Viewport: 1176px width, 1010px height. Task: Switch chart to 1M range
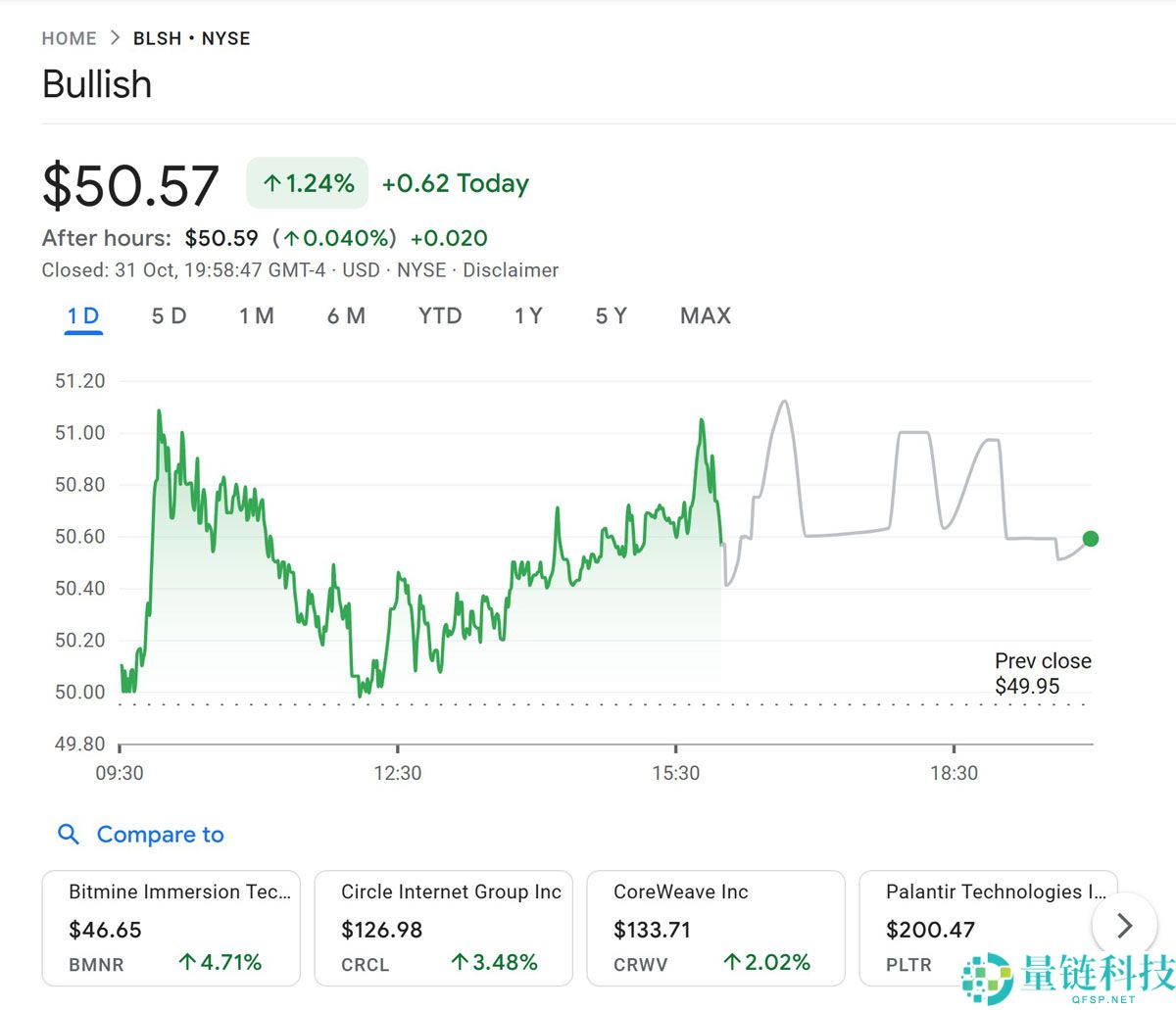coord(257,316)
